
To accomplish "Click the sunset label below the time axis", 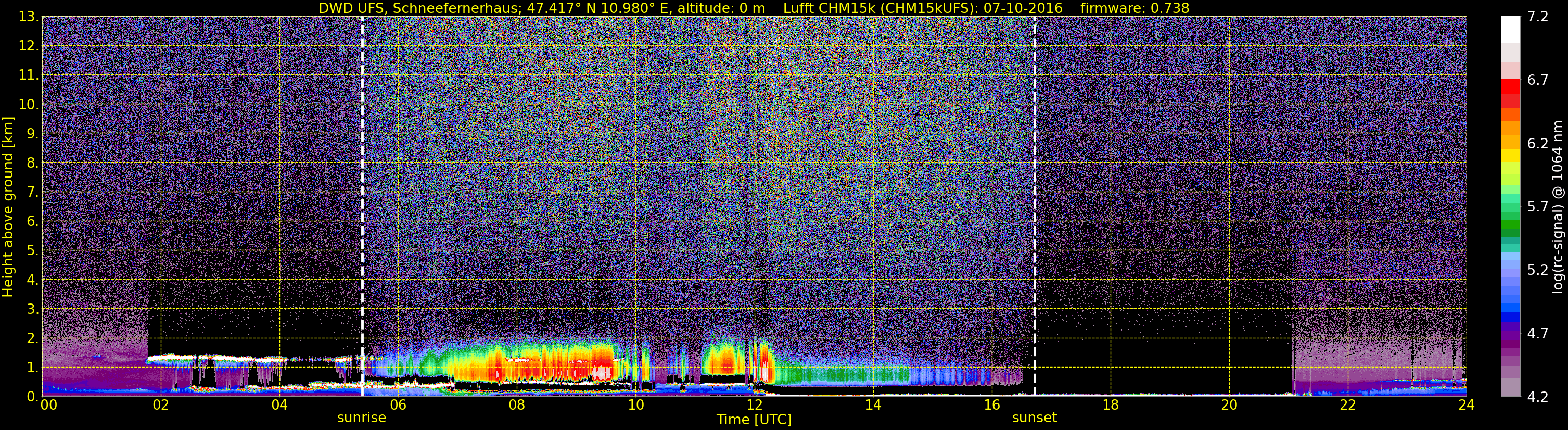I will click(x=1034, y=418).
